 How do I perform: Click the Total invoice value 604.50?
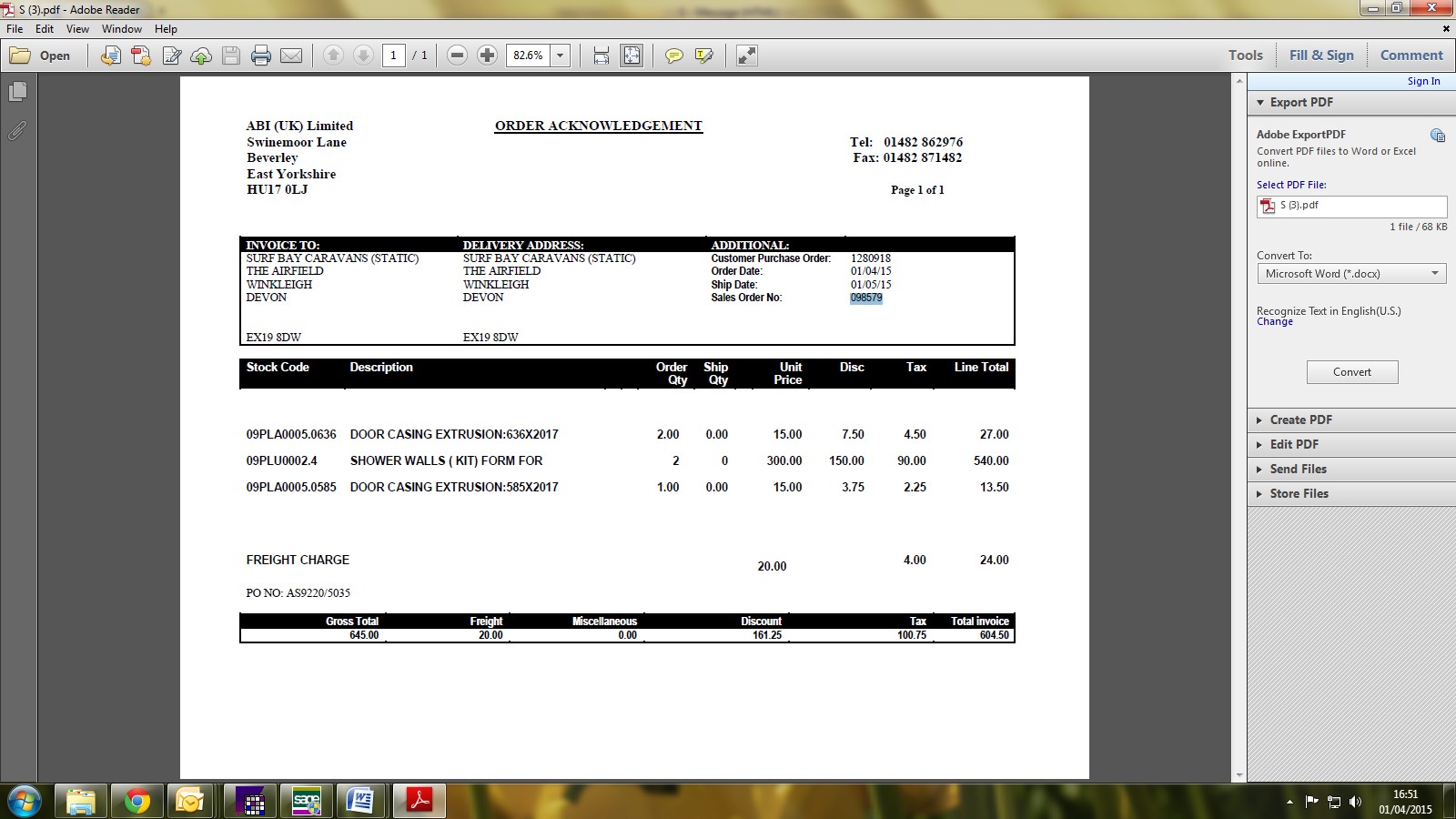click(x=994, y=635)
